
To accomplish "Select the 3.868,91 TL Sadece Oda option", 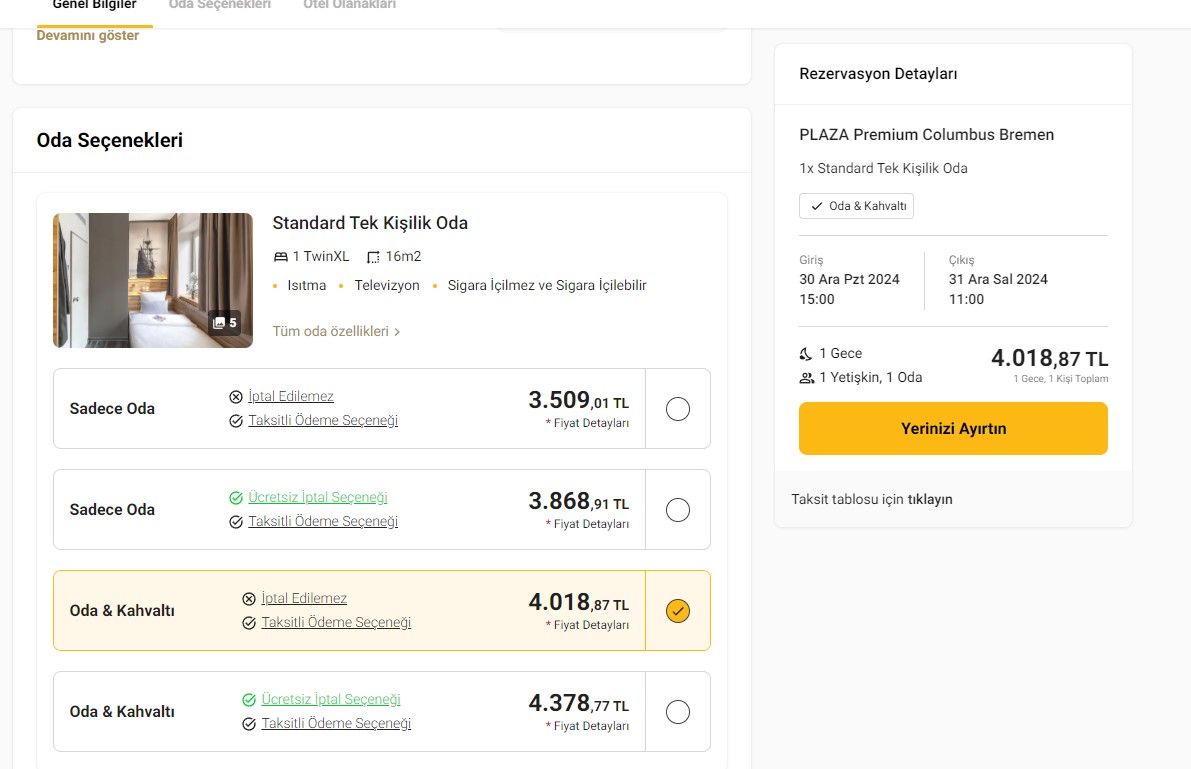I will click(x=678, y=510).
